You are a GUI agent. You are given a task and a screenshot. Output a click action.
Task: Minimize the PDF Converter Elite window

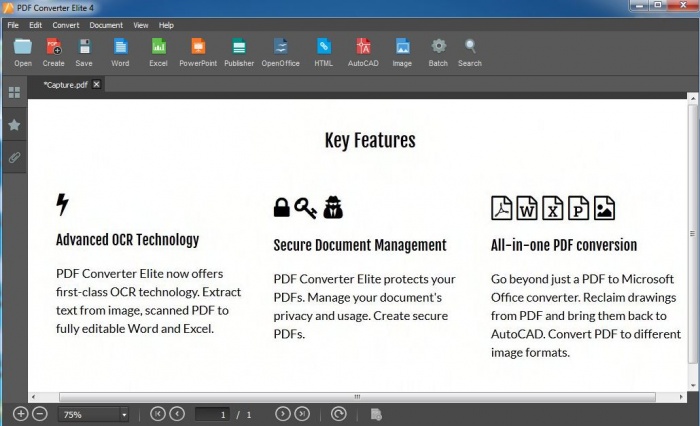coord(639,5)
